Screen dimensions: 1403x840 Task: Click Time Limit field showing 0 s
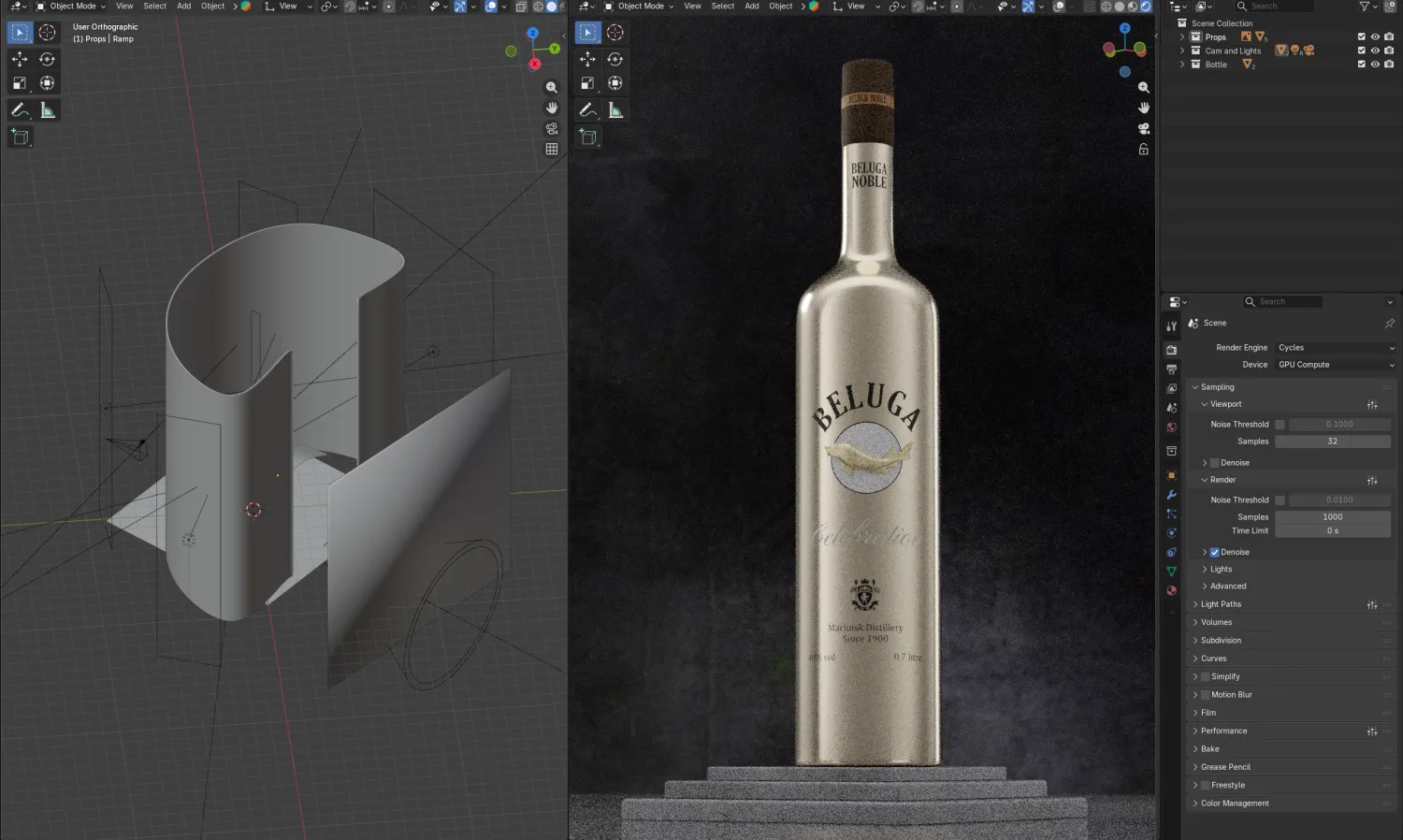pyautogui.click(x=1333, y=531)
